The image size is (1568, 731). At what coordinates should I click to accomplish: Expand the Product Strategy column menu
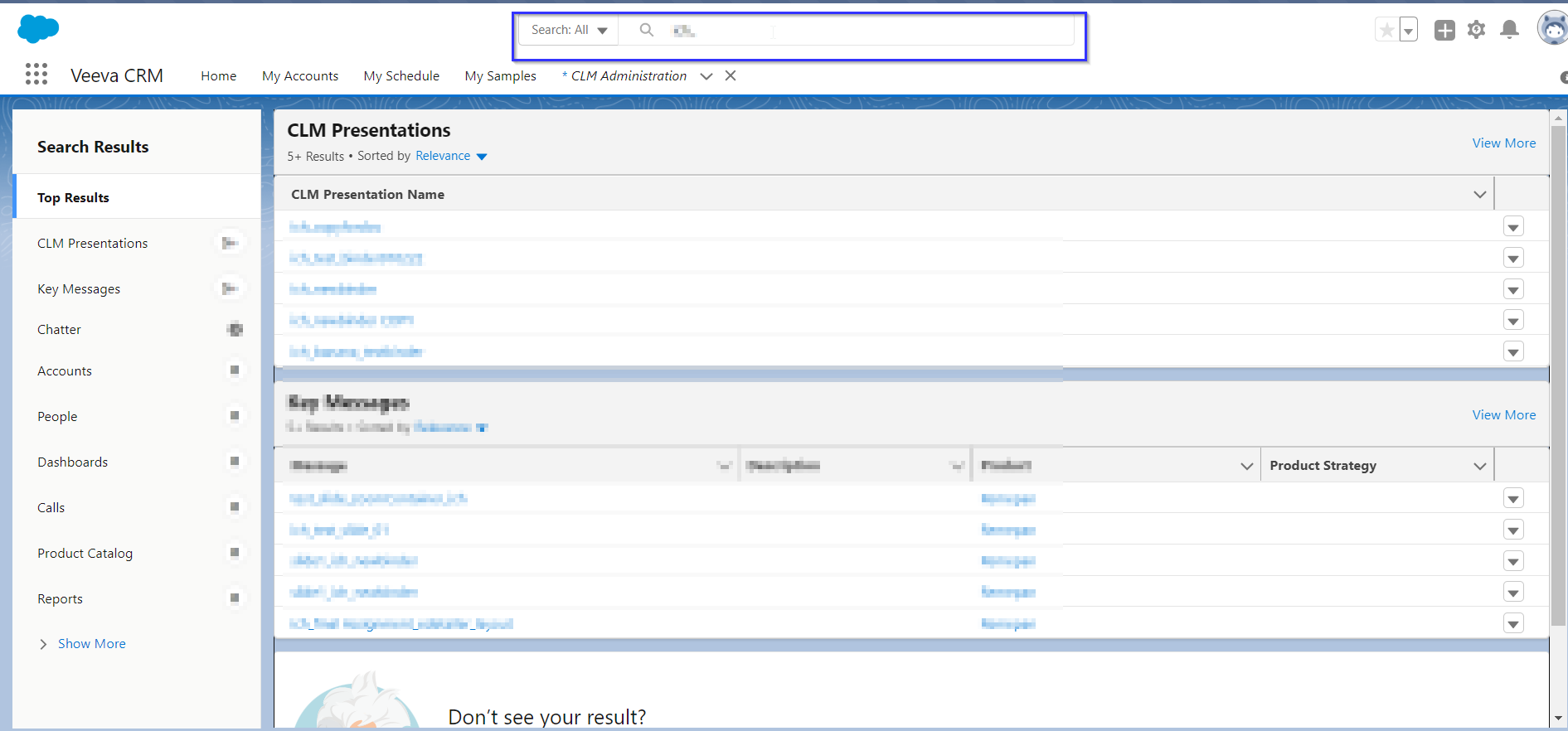coord(1479,466)
